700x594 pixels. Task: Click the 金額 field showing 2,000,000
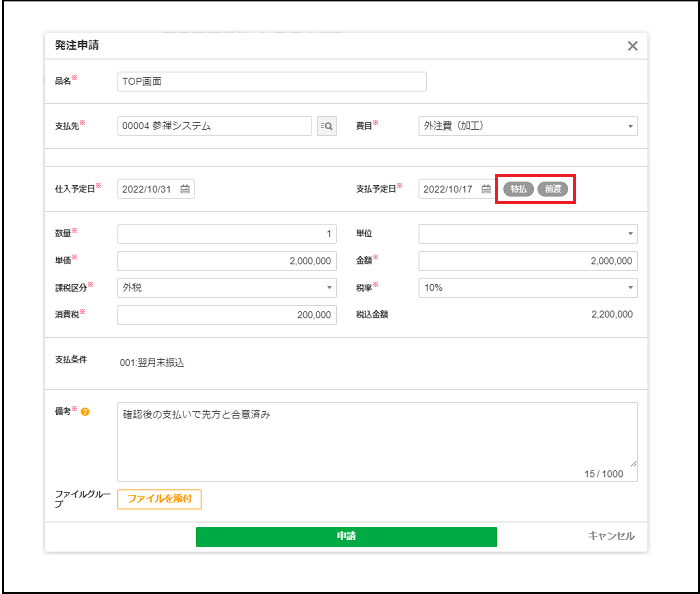click(528, 261)
